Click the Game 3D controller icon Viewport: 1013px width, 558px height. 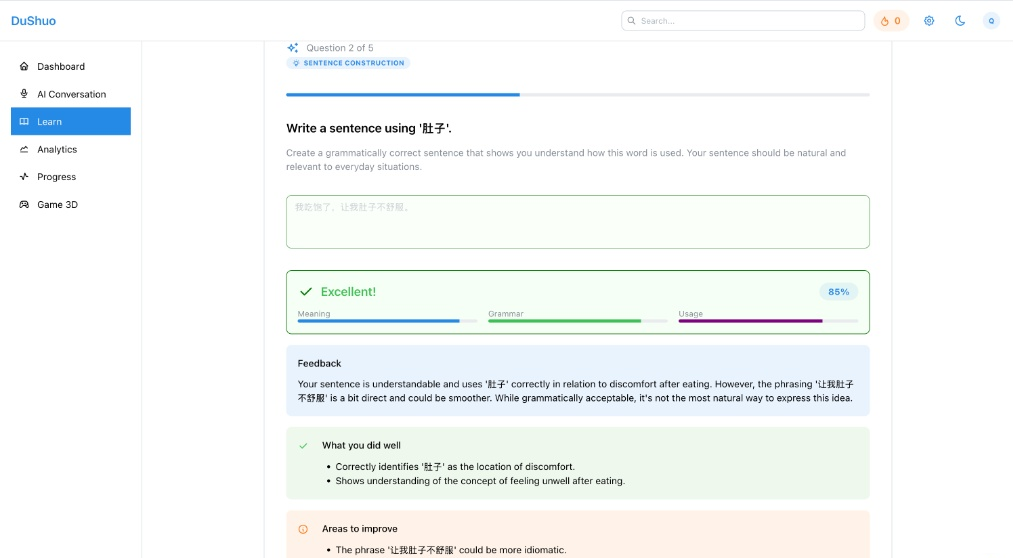coord(24,205)
